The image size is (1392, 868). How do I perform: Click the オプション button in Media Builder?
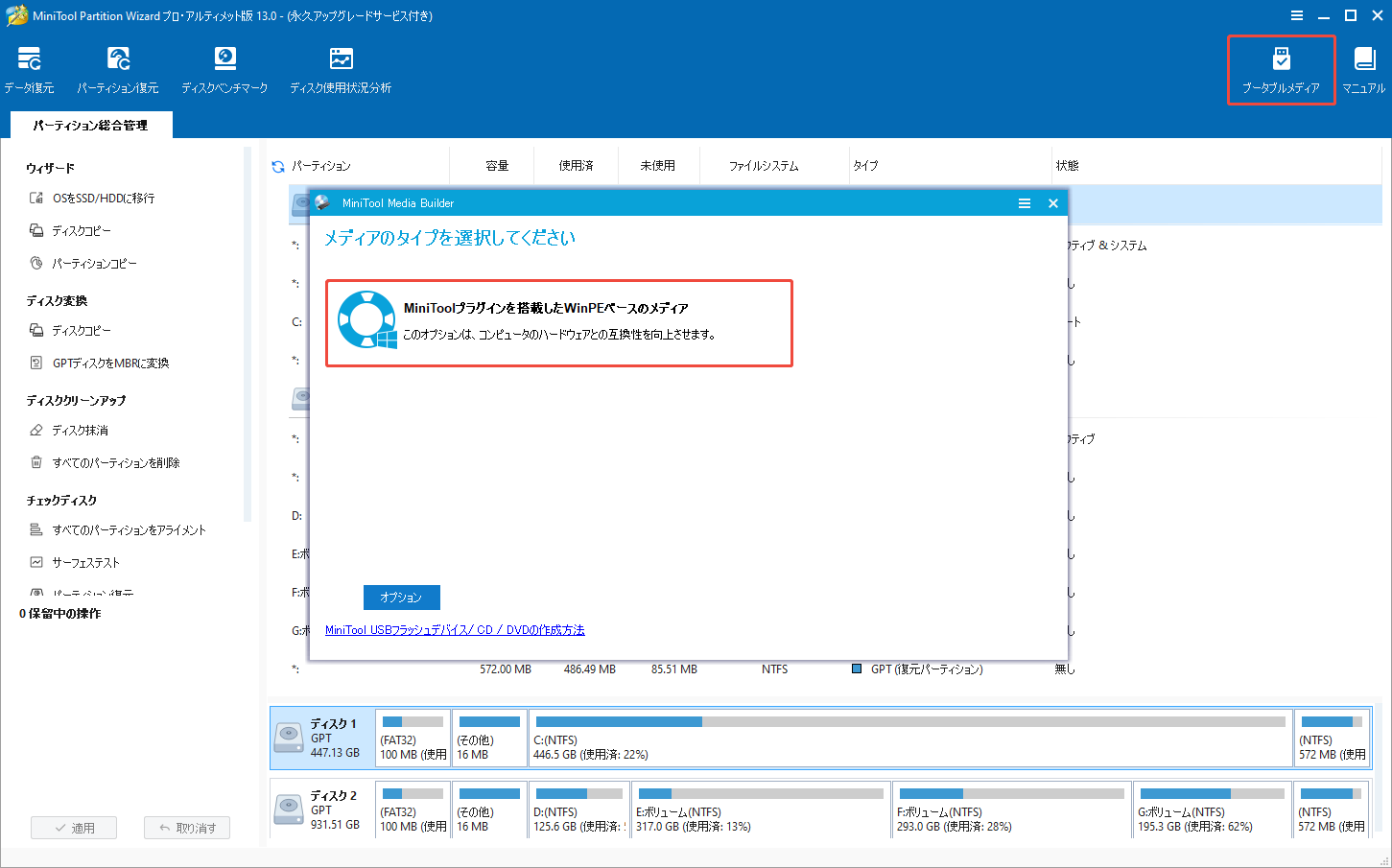401,597
